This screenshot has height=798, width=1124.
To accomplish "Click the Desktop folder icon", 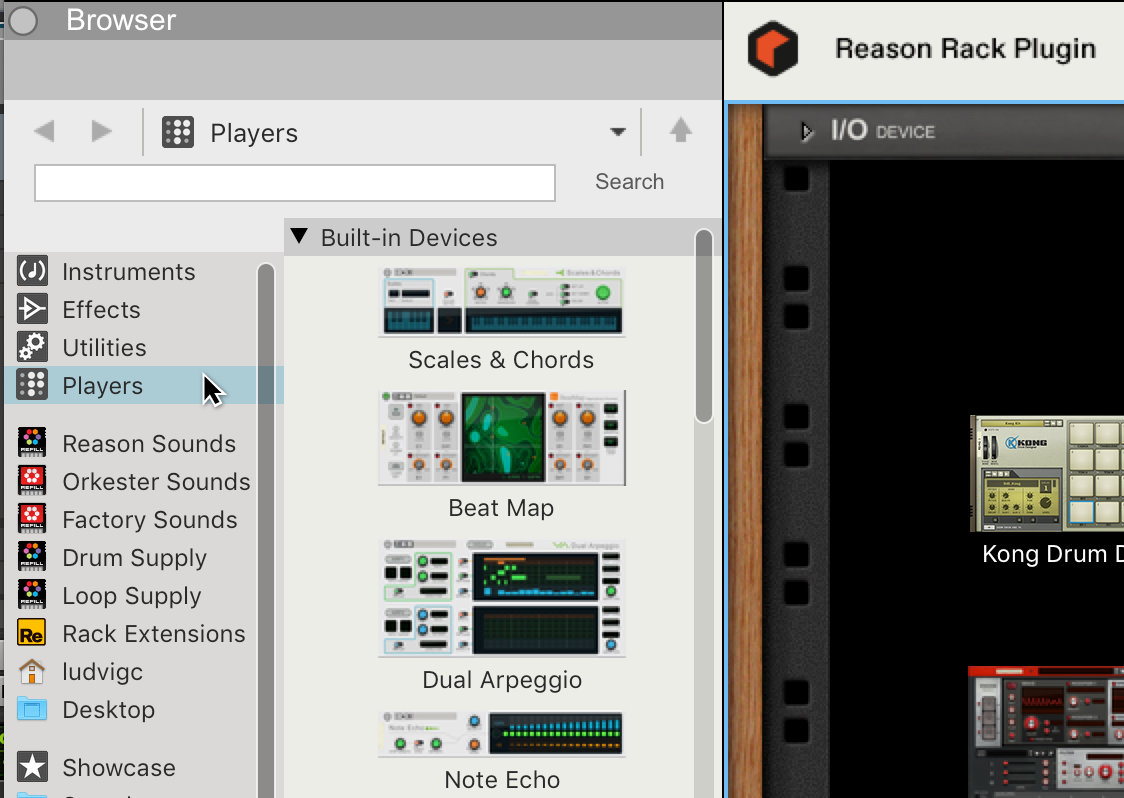I will pyautogui.click(x=32, y=709).
